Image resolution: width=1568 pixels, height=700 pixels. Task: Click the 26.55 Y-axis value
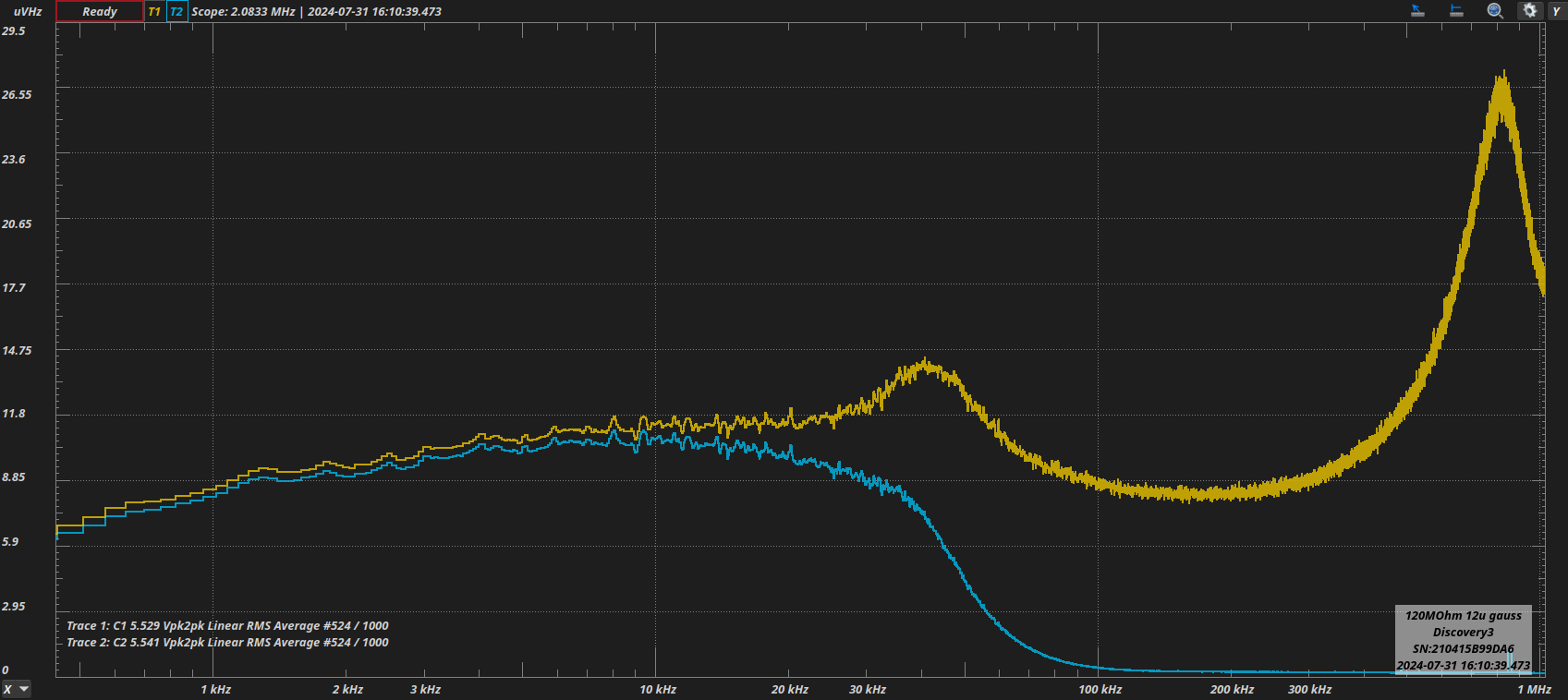pyautogui.click(x=17, y=94)
